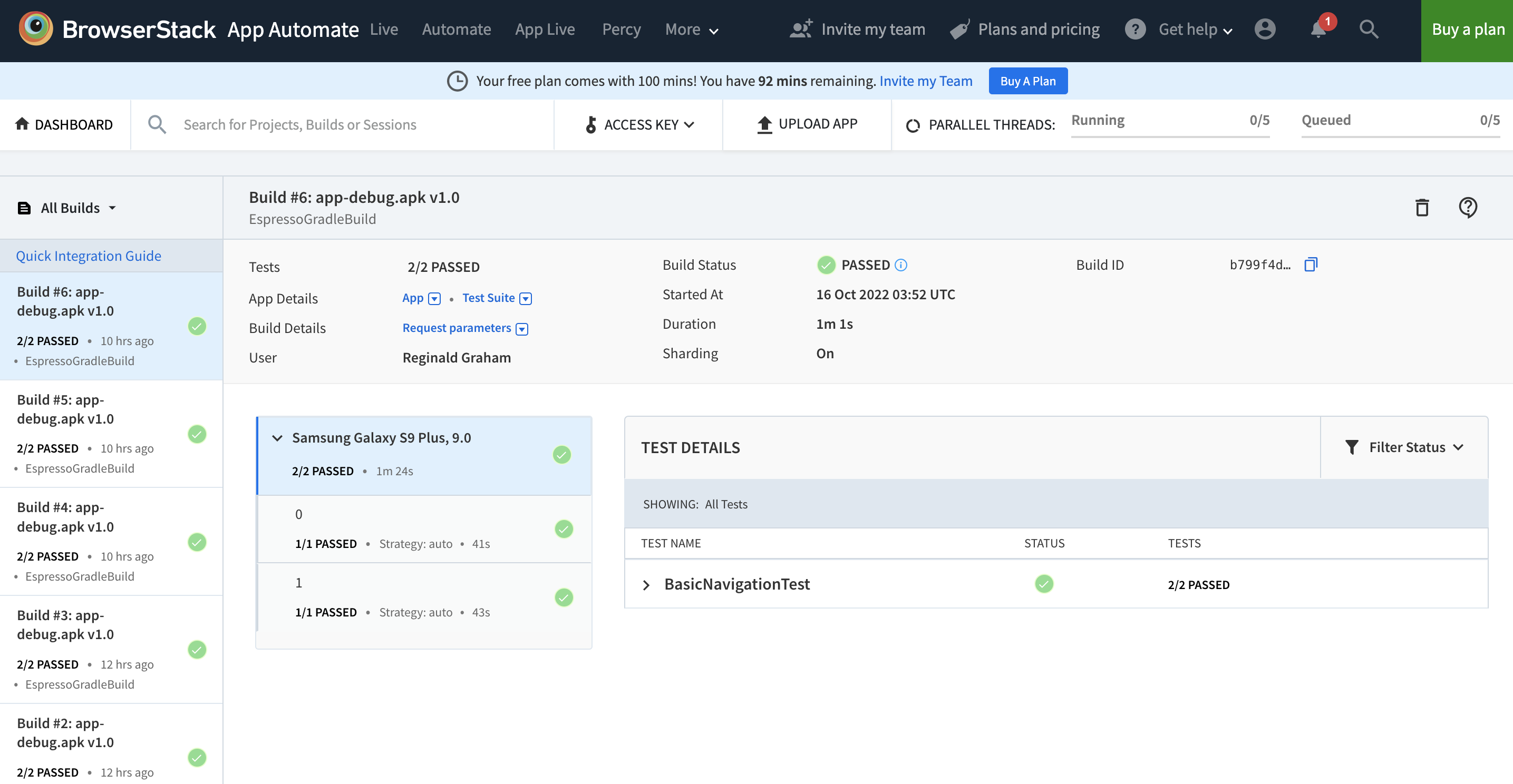1513x784 pixels.
Task: Open the Quick Integration Guide link
Action: click(88, 256)
